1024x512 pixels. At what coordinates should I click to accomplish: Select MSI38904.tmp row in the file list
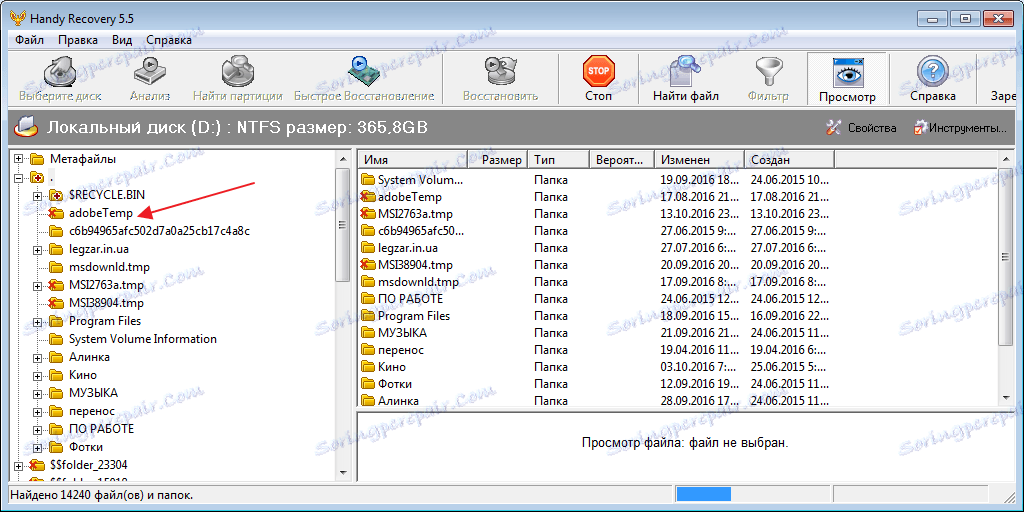(x=678, y=264)
